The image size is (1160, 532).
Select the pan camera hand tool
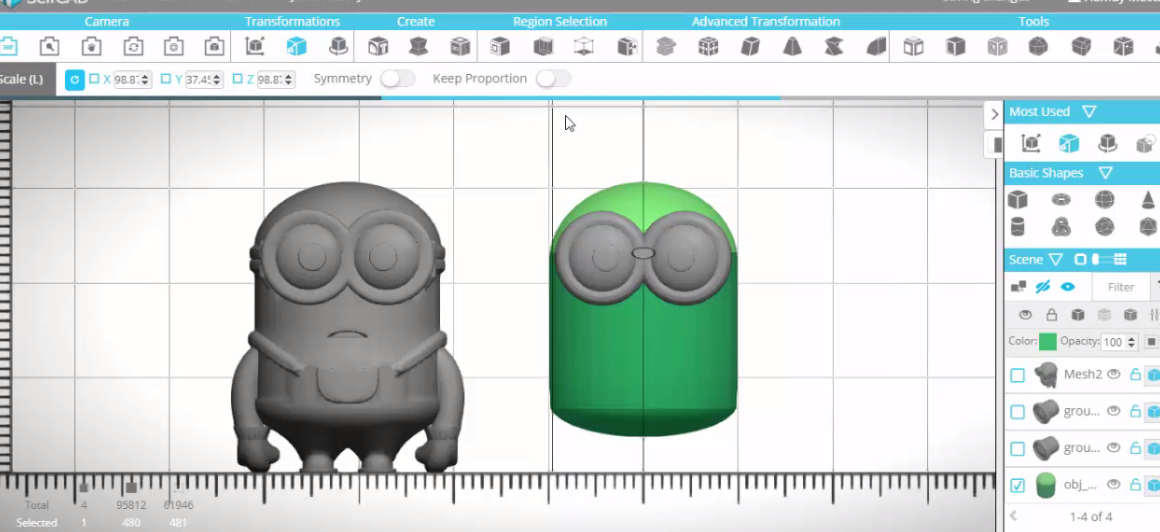point(91,47)
